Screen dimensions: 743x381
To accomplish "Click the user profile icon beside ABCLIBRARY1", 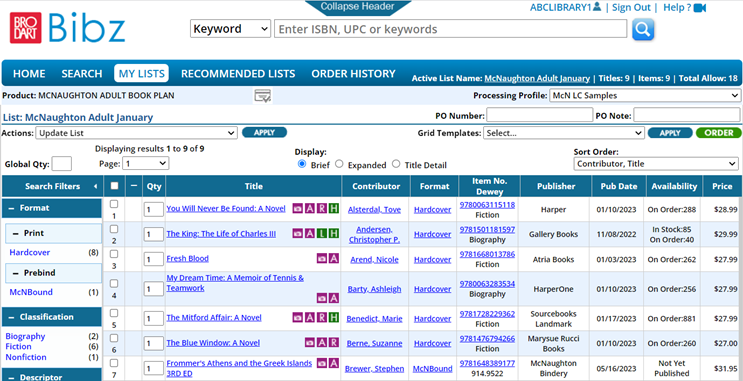I will click(597, 7).
